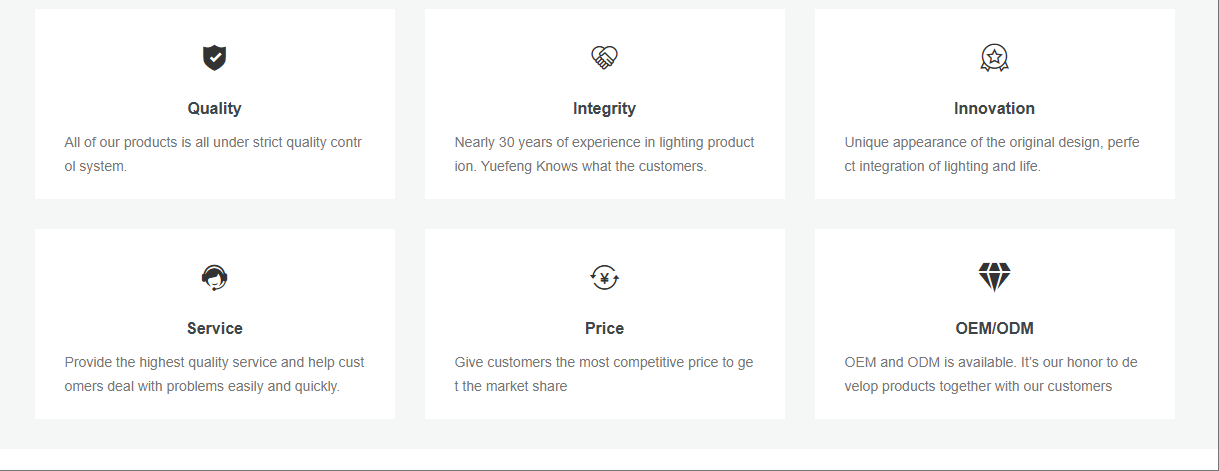Click the OEM/ODM diamond icon
Screen dimensions: 1219x471
[x=994, y=277]
